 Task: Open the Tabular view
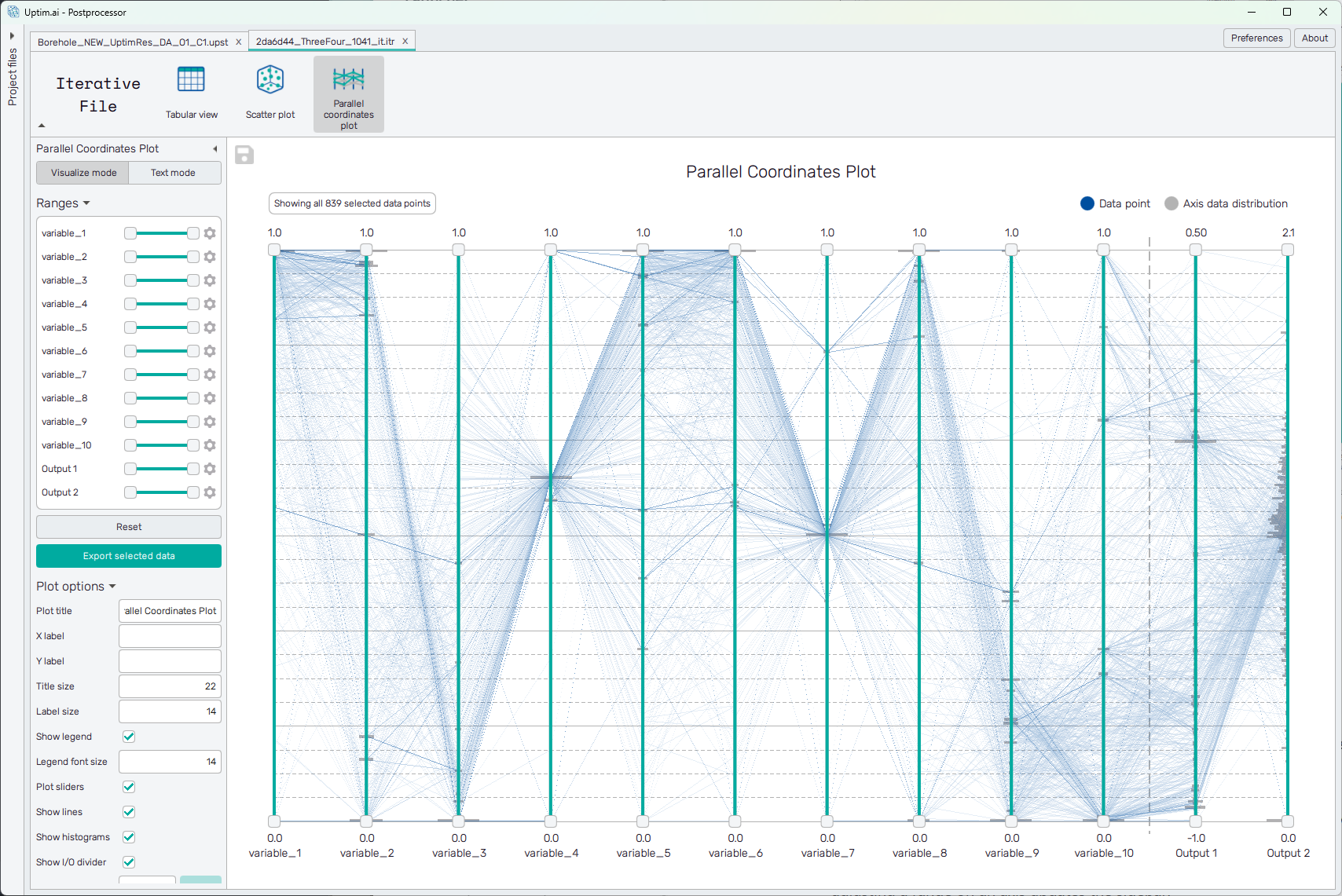[191, 93]
